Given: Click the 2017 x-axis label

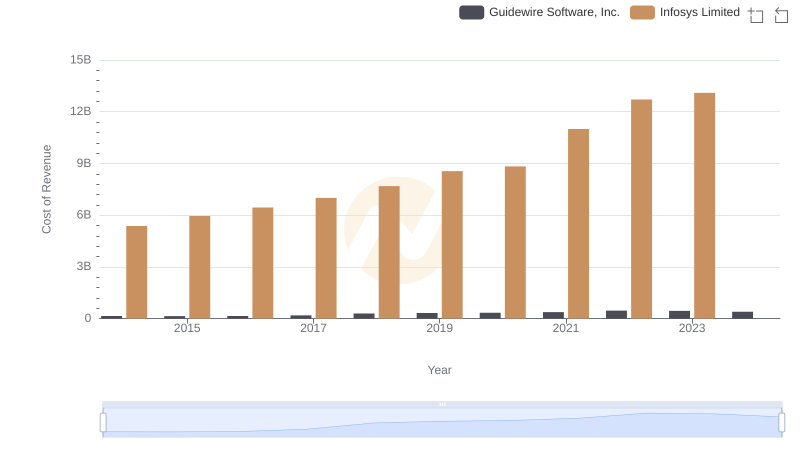Looking at the screenshot, I should [313, 328].
